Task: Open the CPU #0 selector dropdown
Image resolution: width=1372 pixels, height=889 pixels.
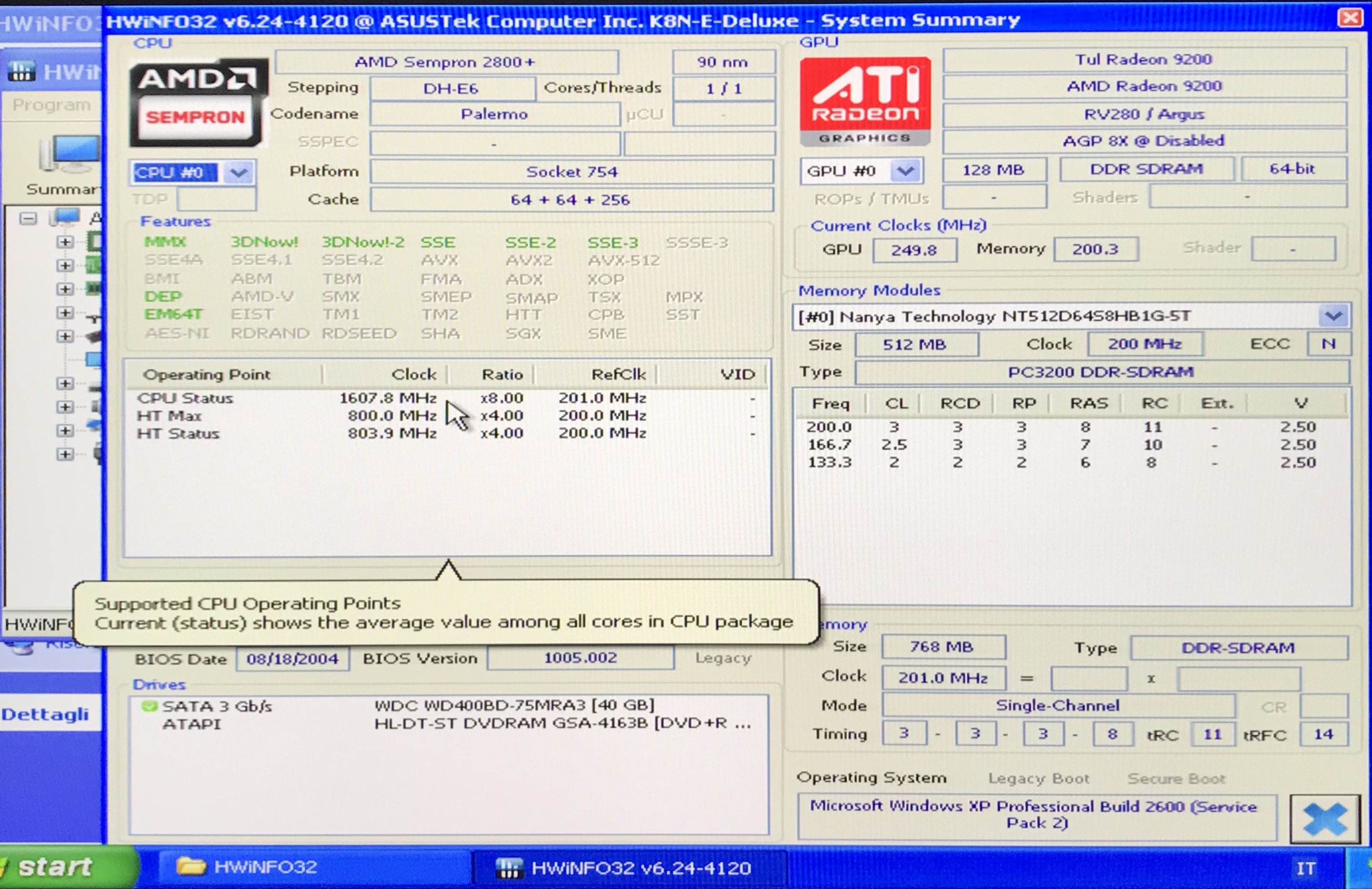Action: click(x=239, y=172)
